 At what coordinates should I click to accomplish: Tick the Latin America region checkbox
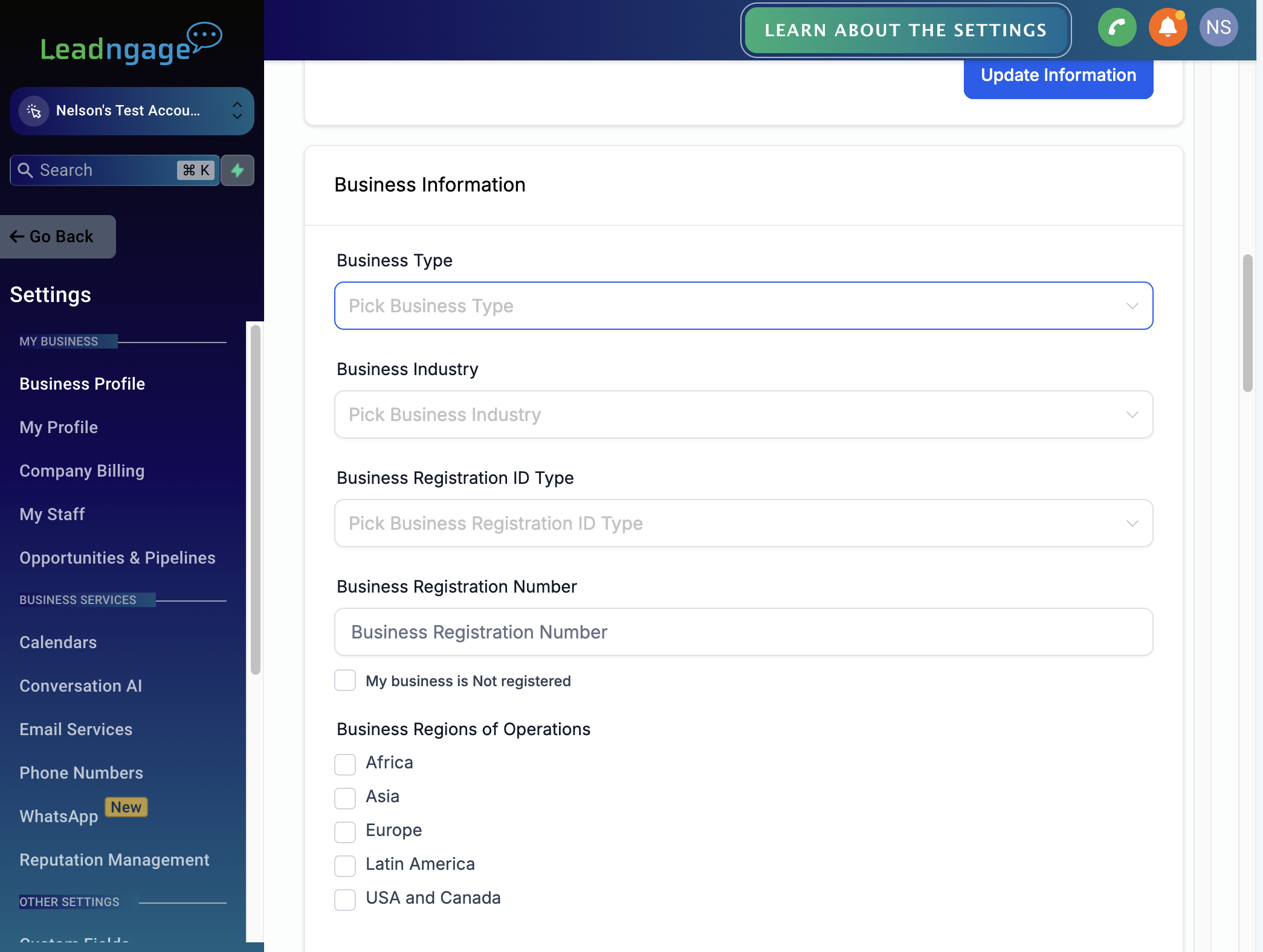click(345, 866)
